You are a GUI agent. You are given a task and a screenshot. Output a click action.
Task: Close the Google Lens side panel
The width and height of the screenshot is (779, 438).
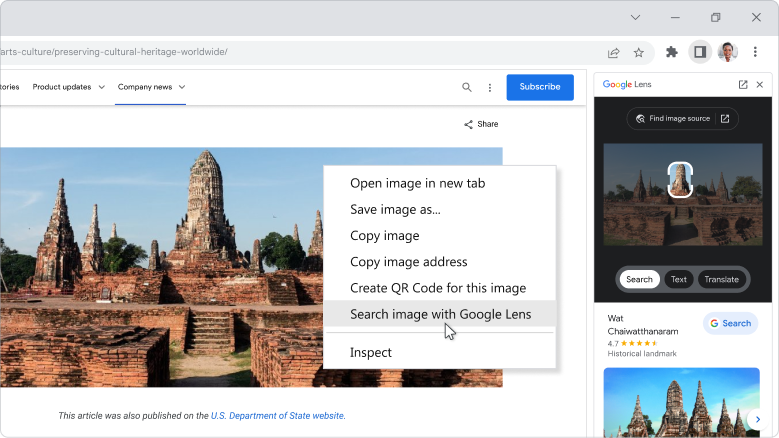760,85
